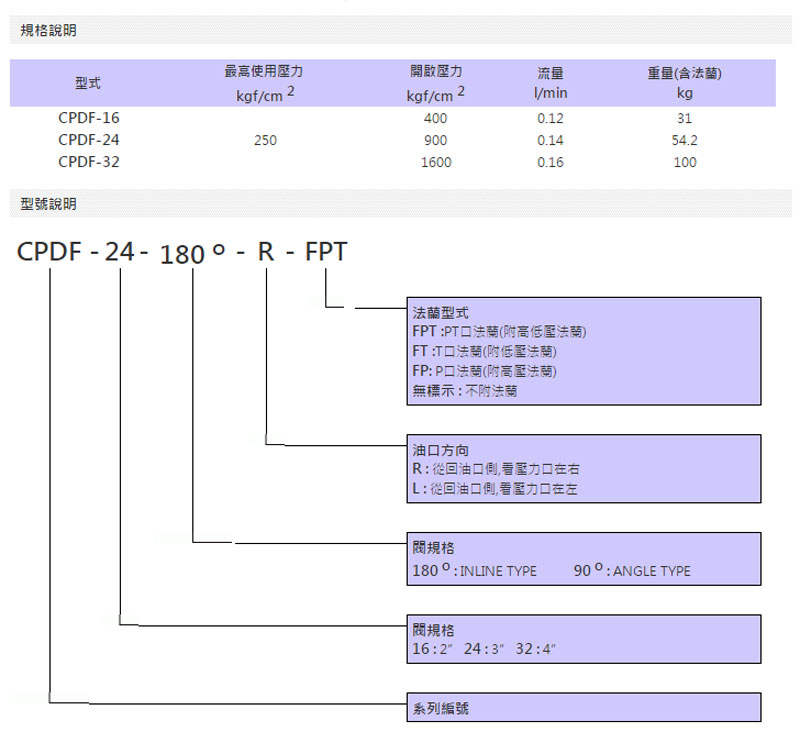Select the CPDF-32 model row label

point(89,162)
